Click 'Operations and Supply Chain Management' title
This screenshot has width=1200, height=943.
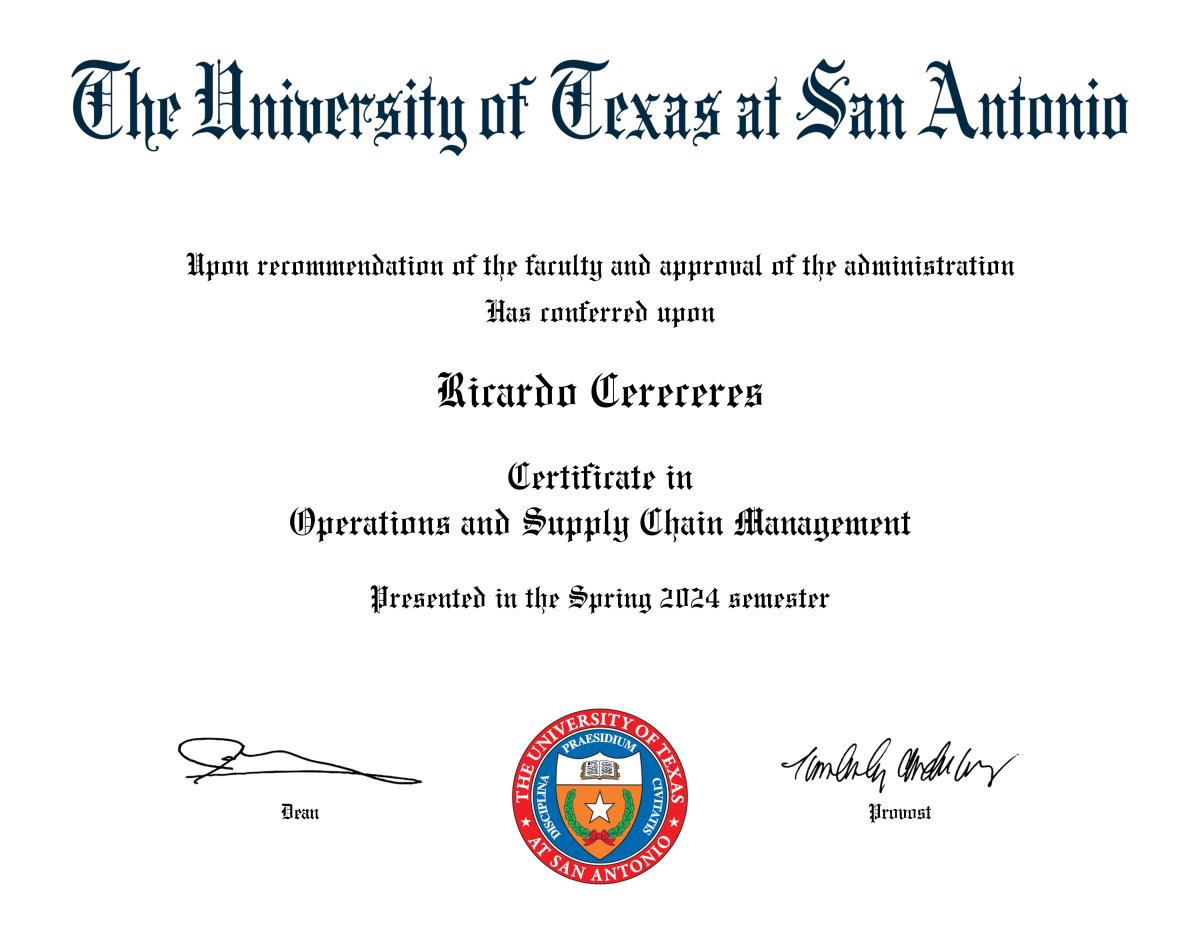(x=600, y=523)
